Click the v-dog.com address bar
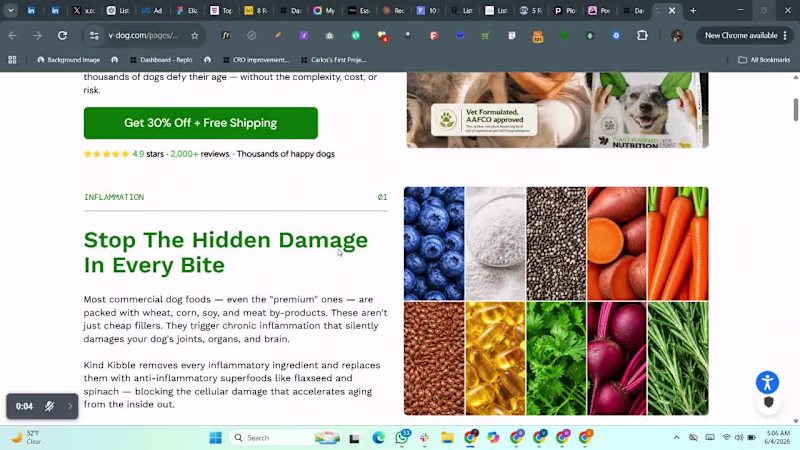This screenshot has height=450, width=800. click(143, 36)
